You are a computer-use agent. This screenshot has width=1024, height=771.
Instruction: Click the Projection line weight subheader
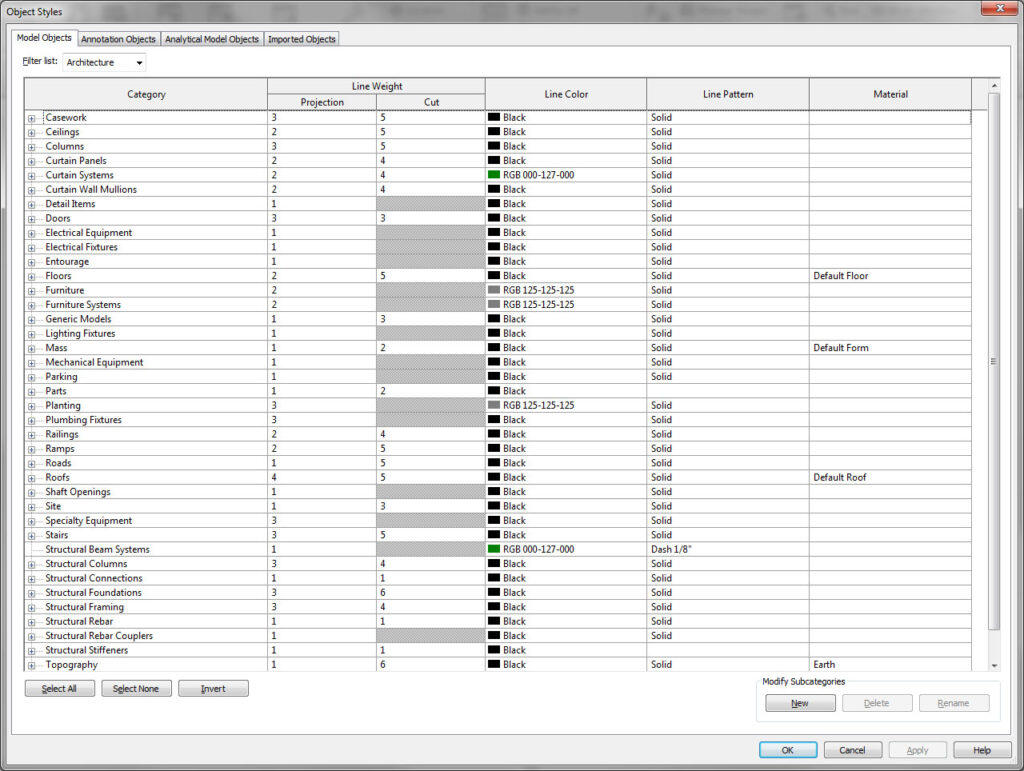(x=322, y=102)
